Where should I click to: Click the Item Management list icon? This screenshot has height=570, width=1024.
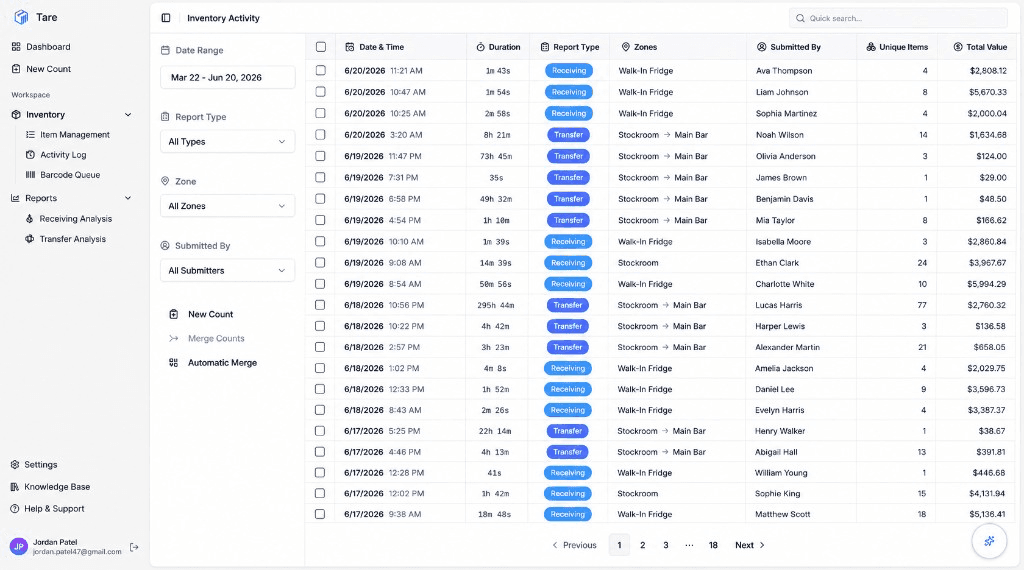pos(30,135)
